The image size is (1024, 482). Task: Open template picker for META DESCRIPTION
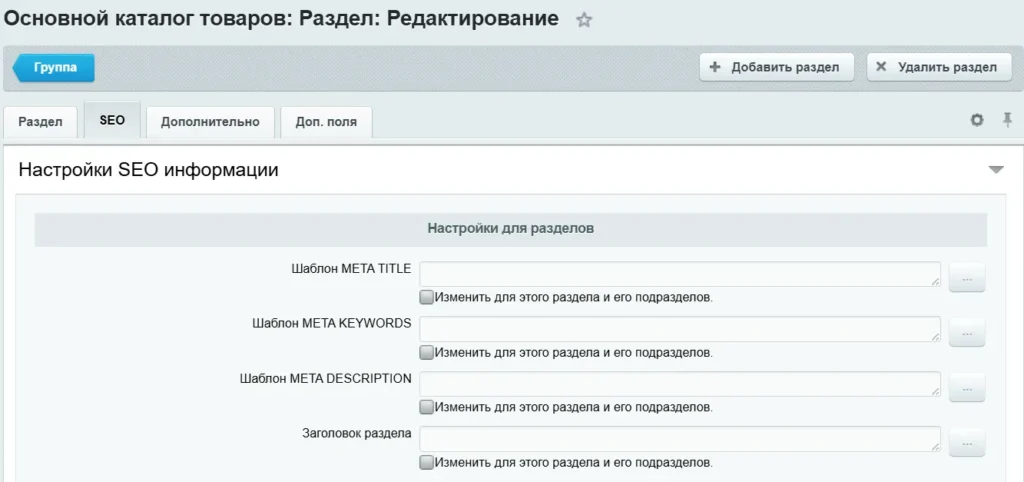[x=966, y=389]
